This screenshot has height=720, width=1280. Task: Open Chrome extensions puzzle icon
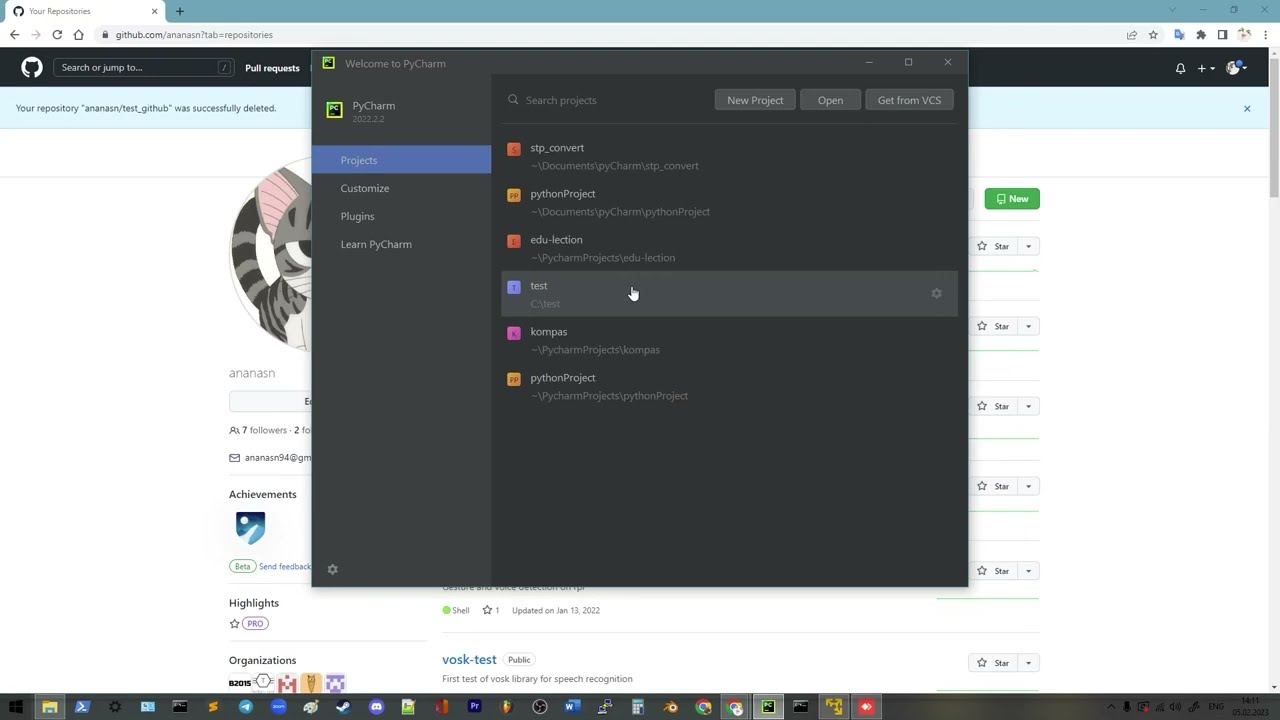tap(1201, 35)
